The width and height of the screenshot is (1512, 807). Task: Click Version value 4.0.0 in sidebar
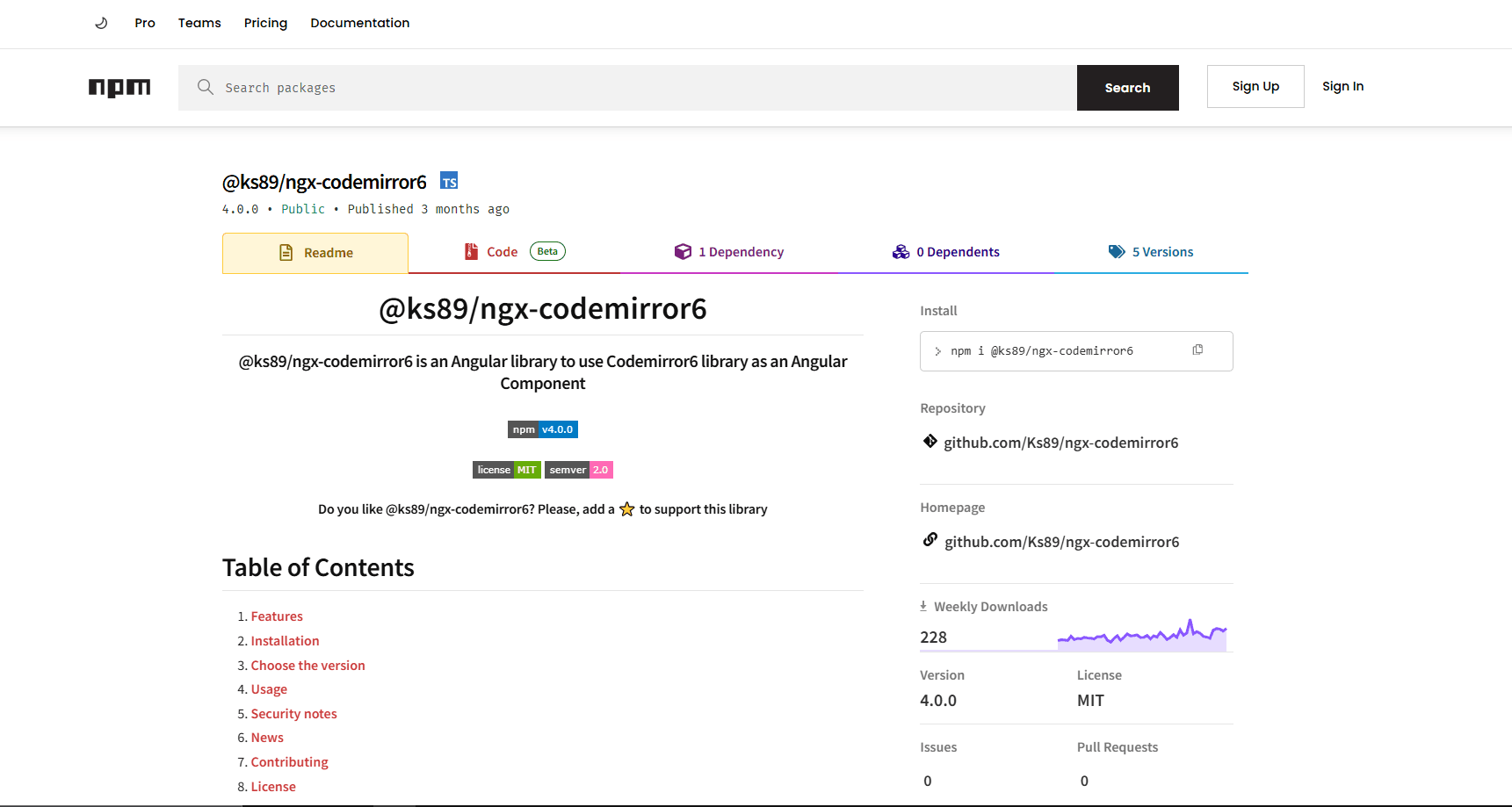[938, 701]
